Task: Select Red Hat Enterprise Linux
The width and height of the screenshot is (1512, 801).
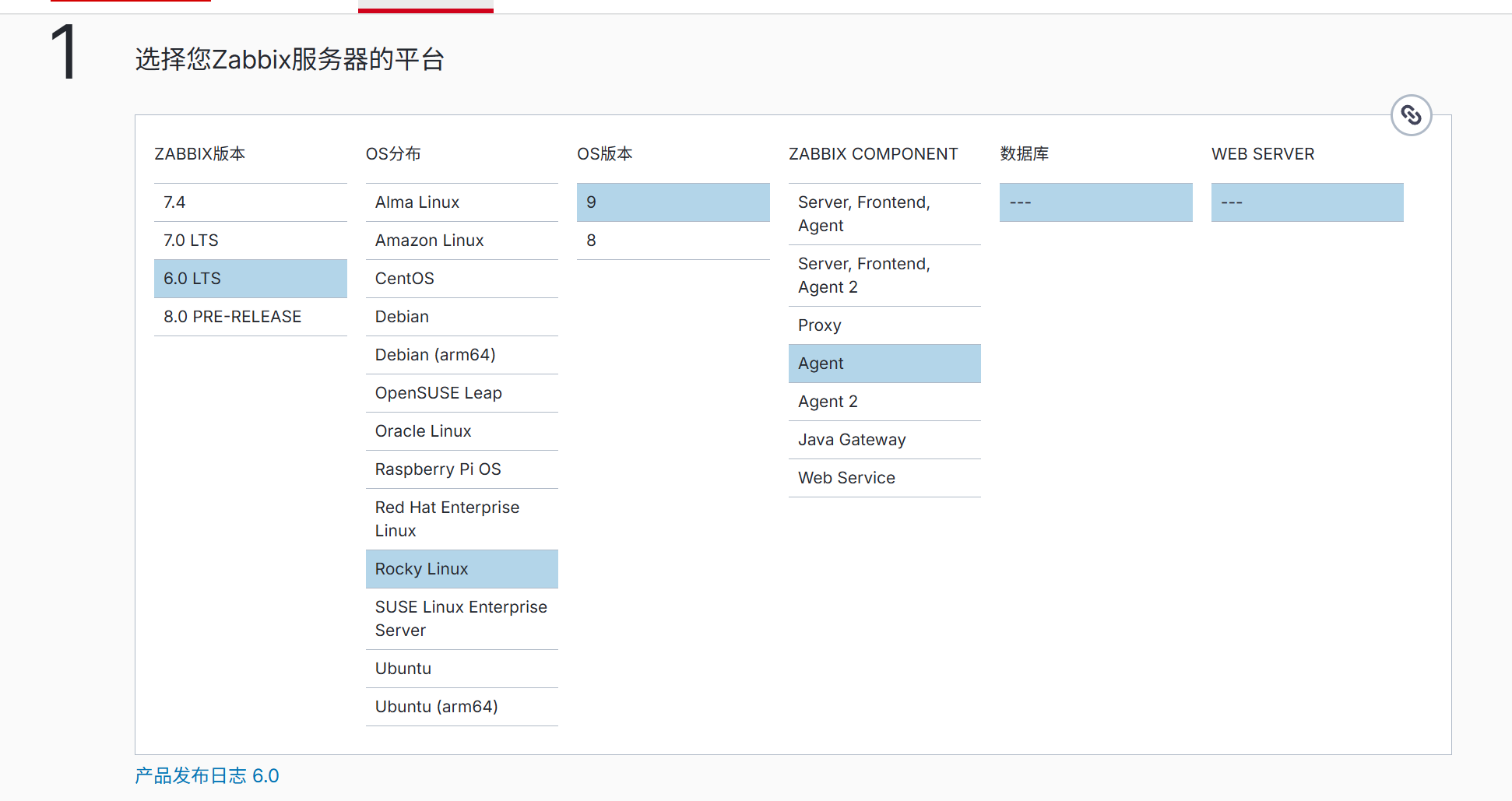Action: point(462,519)
